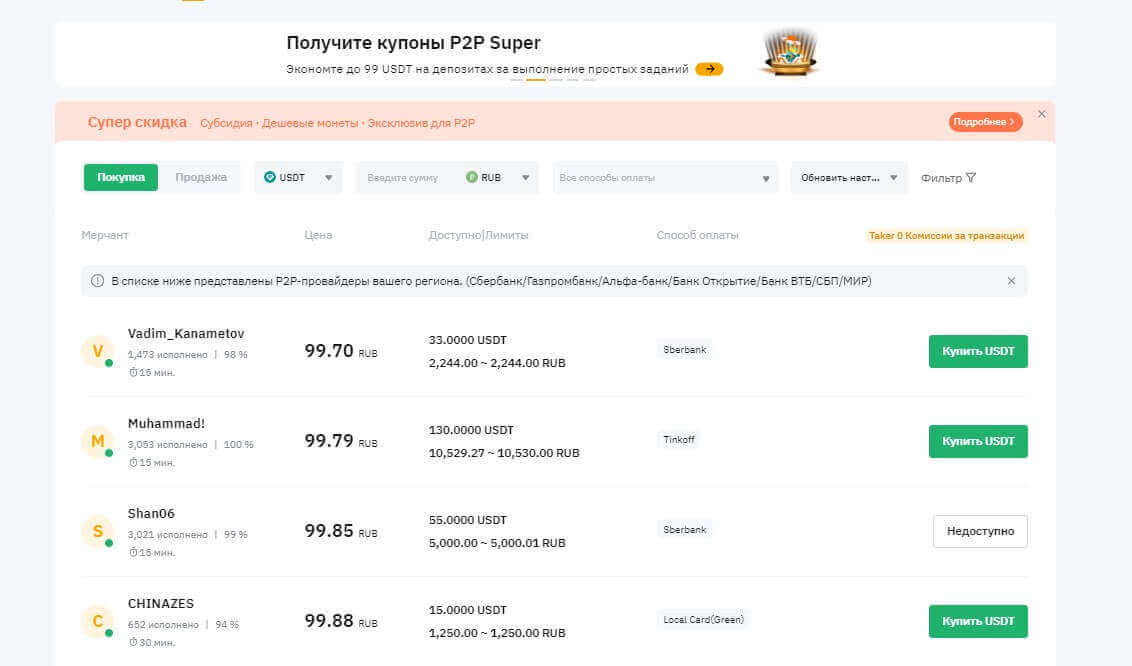Open the Подробнее discount details button
Viewport: 1132px width, 666px height.
click(985, 122)
